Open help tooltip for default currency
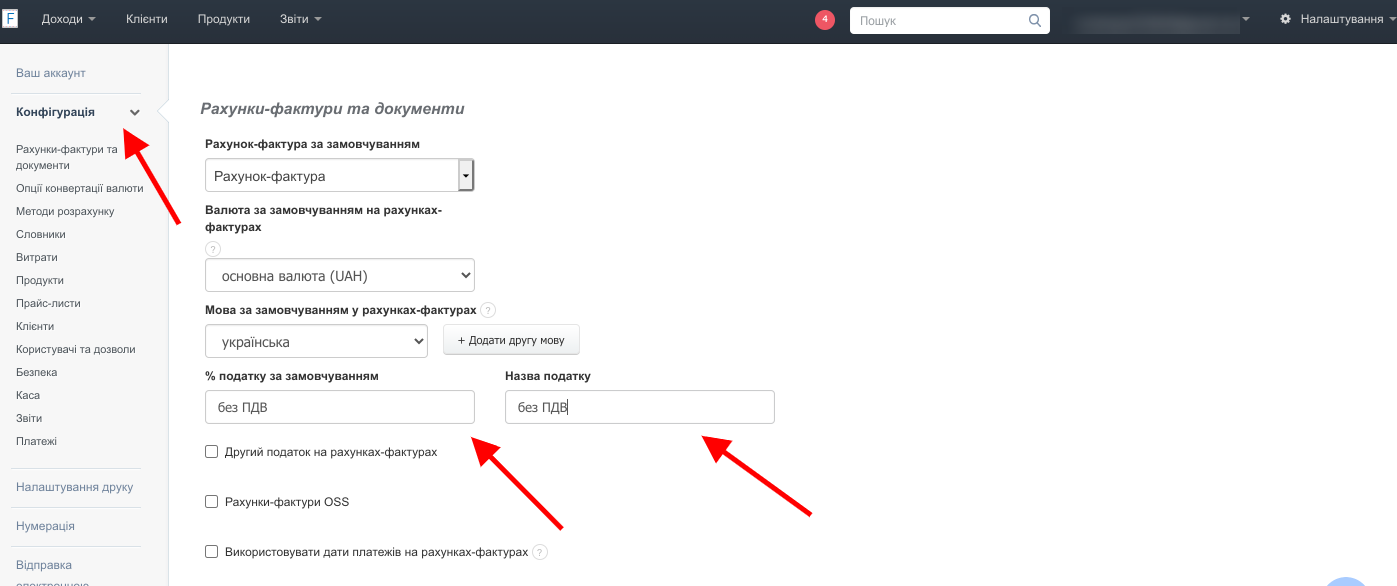 coord(212,249)
